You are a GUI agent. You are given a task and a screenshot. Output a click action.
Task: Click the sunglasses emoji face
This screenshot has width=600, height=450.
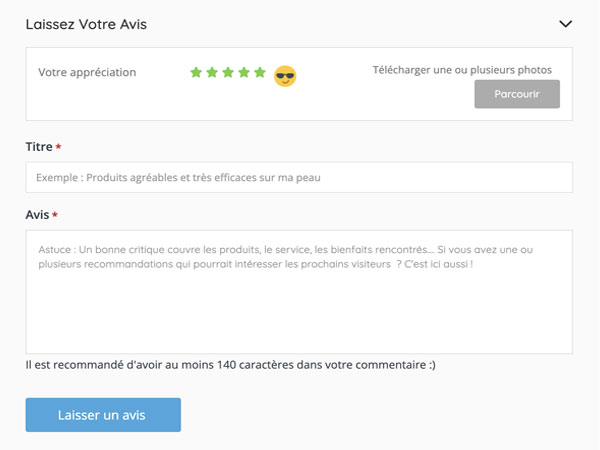pos(286,76)
